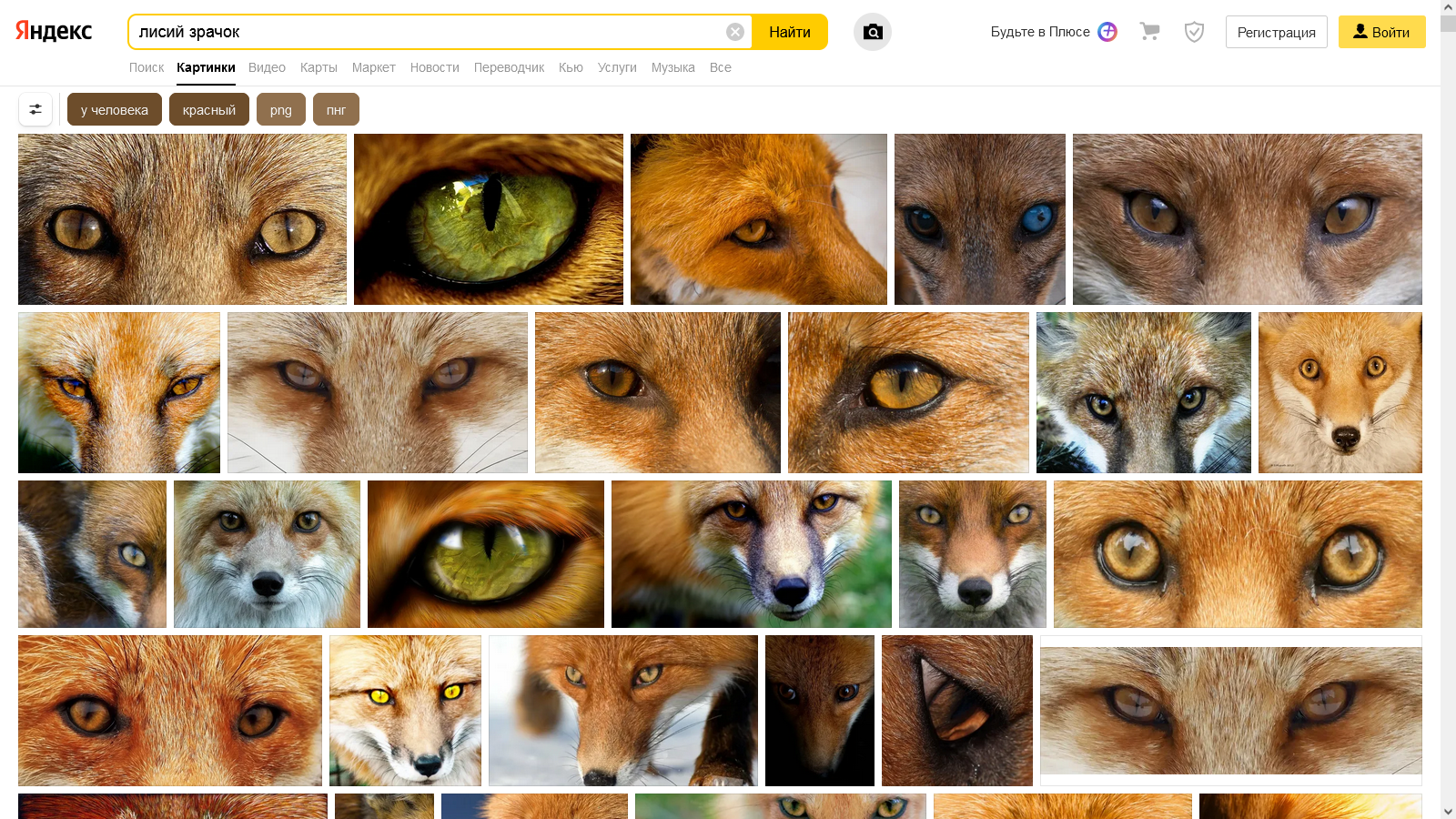Expand the "Все" services menu
The width and height of the screenshot is (1456, 819).
tap(721, 67)
